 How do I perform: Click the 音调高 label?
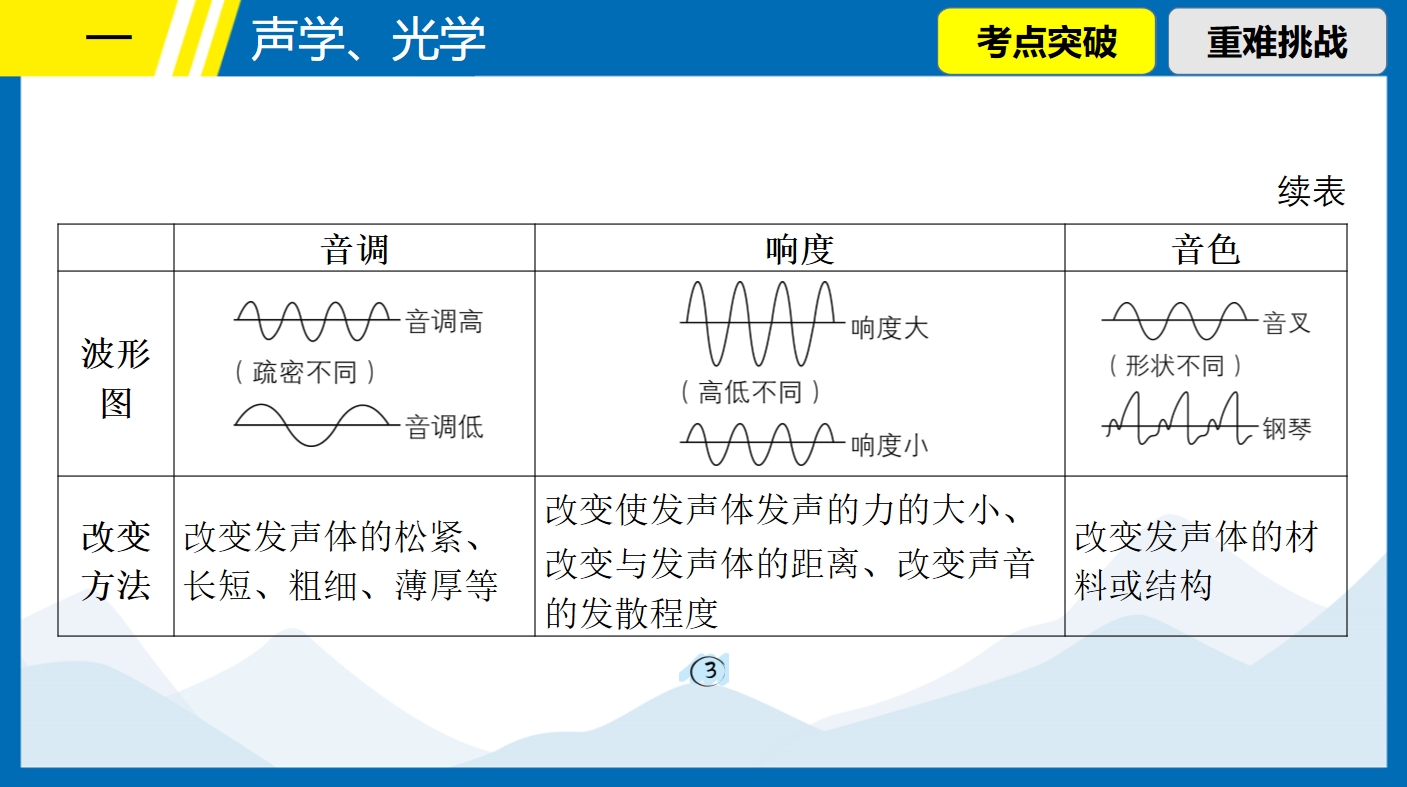click(445, 322)
